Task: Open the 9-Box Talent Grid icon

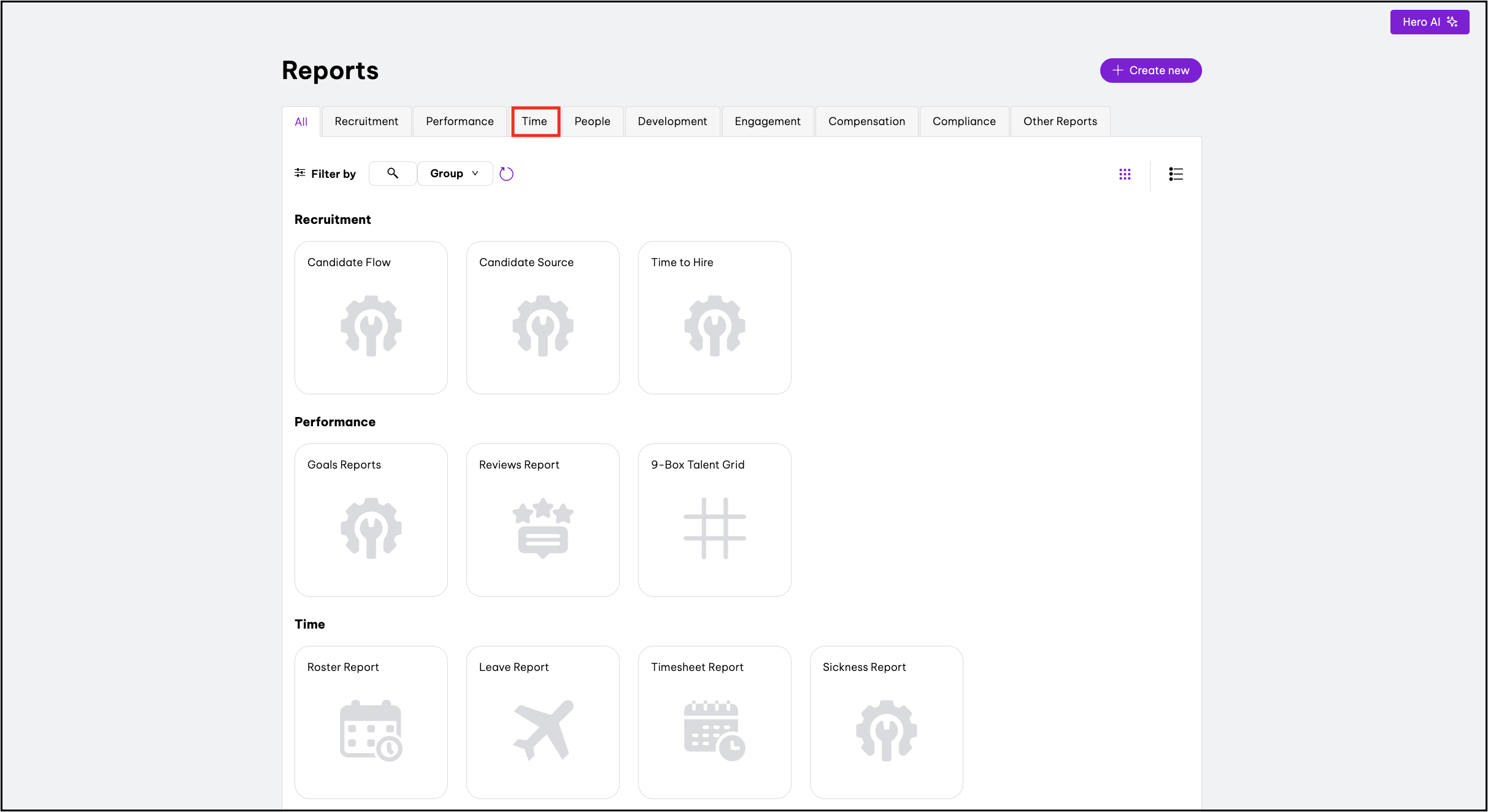Action: click(x=714, y=528)
